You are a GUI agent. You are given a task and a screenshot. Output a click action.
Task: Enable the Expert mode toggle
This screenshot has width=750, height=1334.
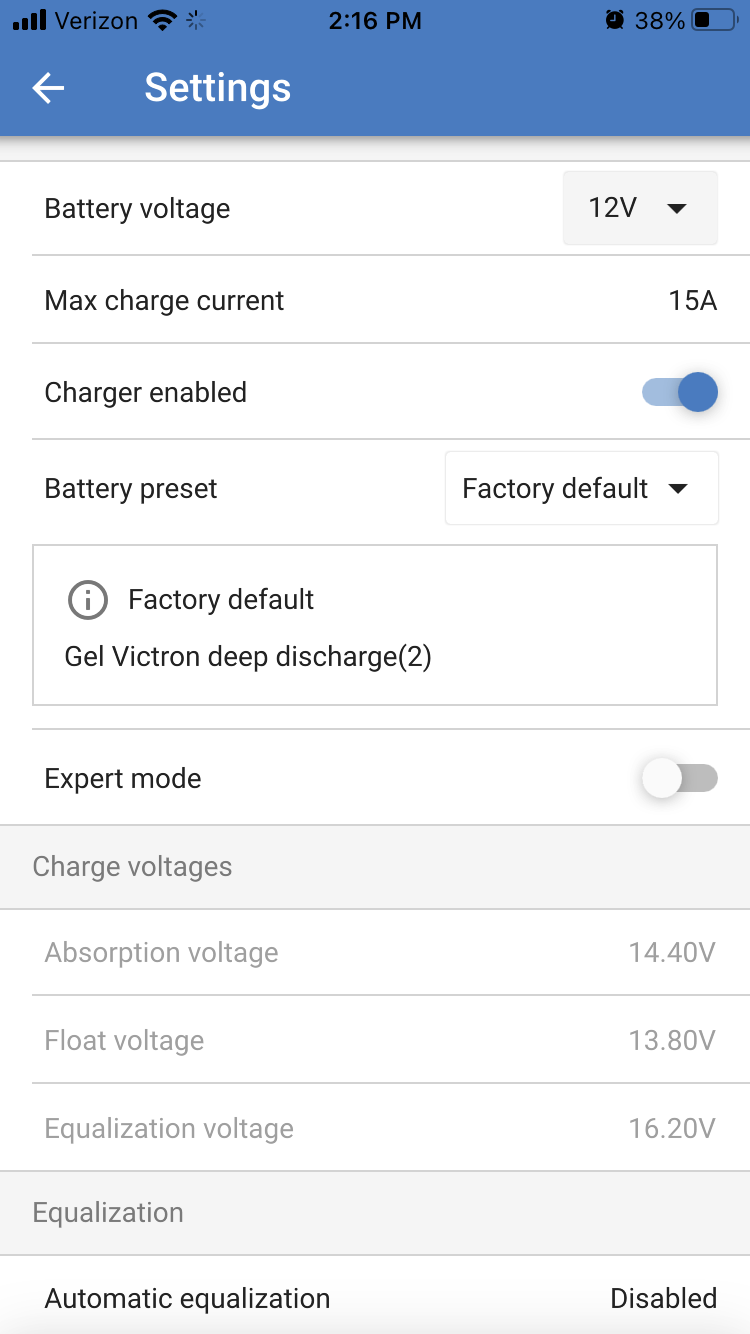[x=680, y=778]
